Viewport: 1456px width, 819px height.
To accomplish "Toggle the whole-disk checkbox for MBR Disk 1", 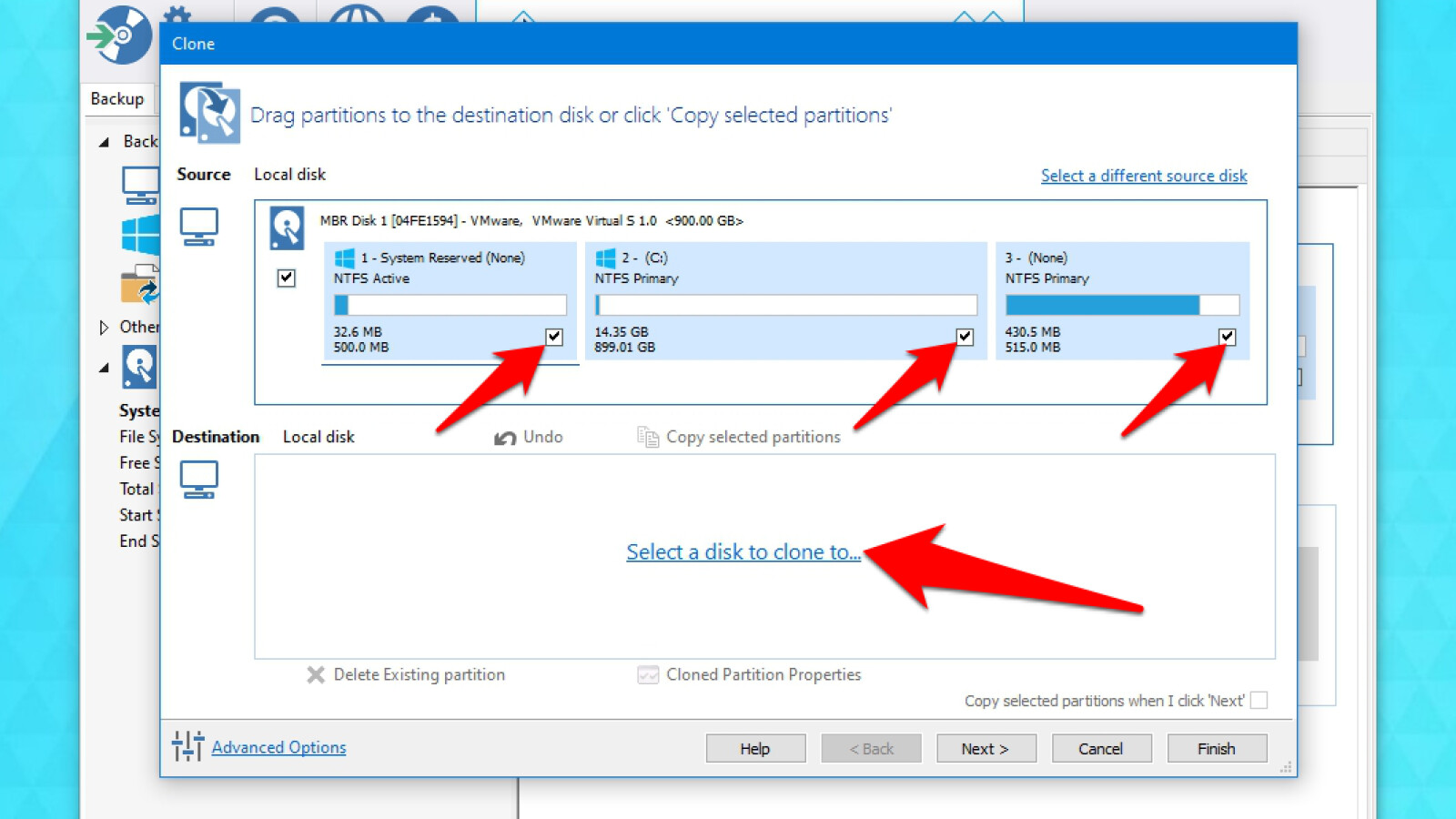I will pyautogui.click(x=287, y=278).
